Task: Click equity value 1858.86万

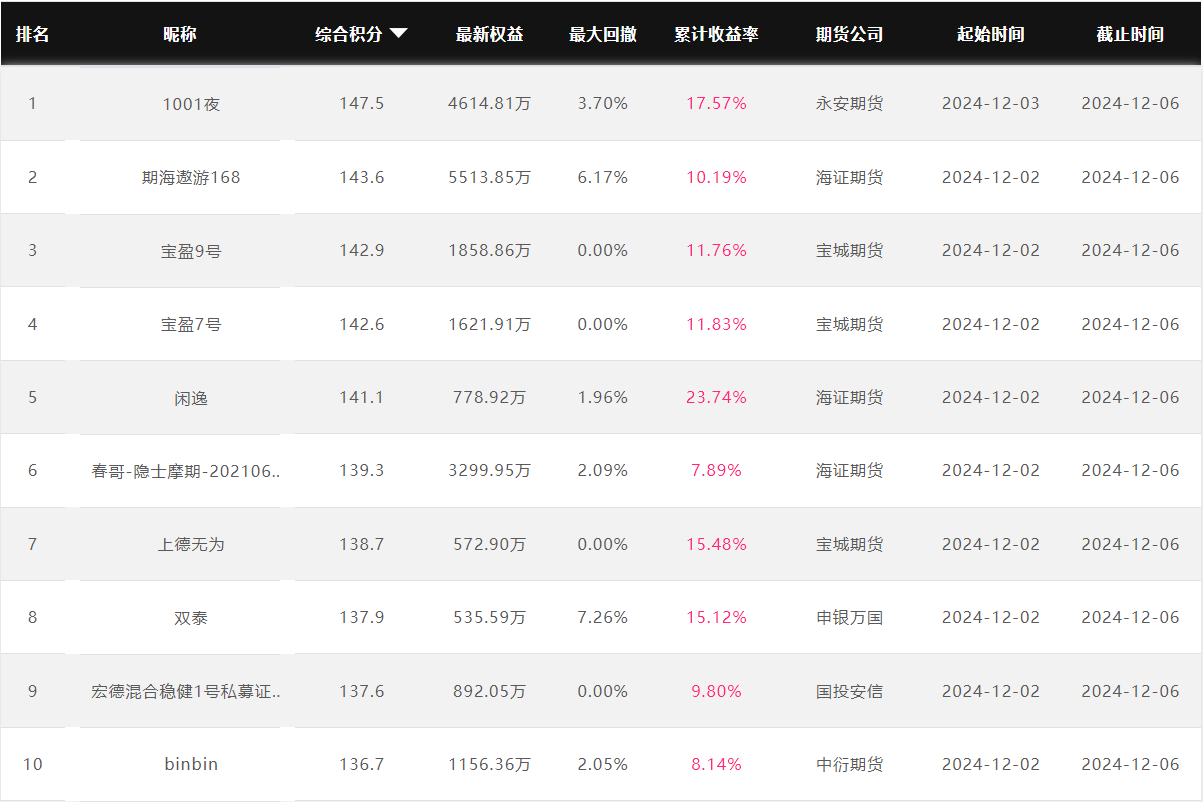Action: click(x=489, y=251)
